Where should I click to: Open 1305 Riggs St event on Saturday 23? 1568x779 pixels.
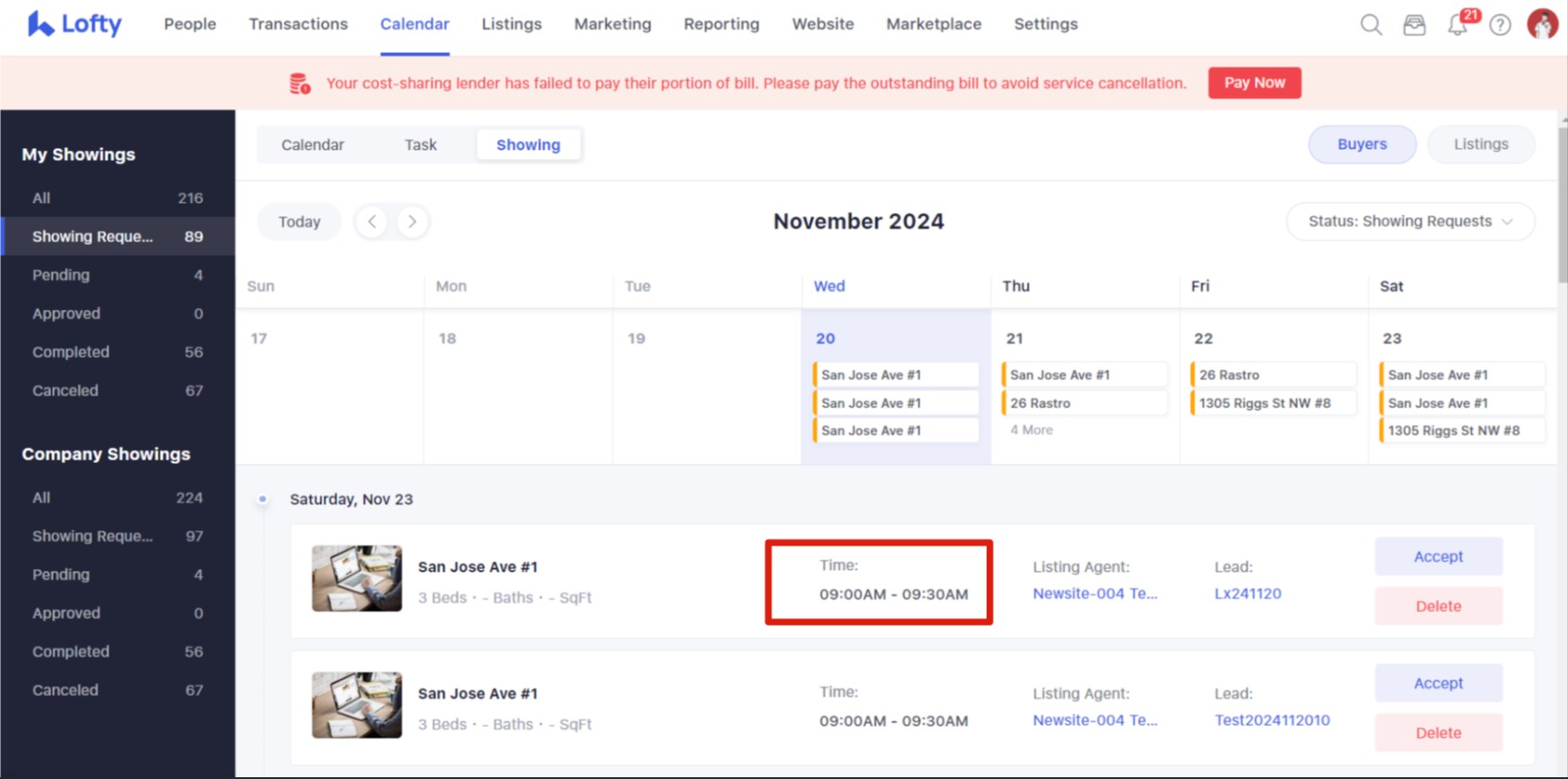1462,431
